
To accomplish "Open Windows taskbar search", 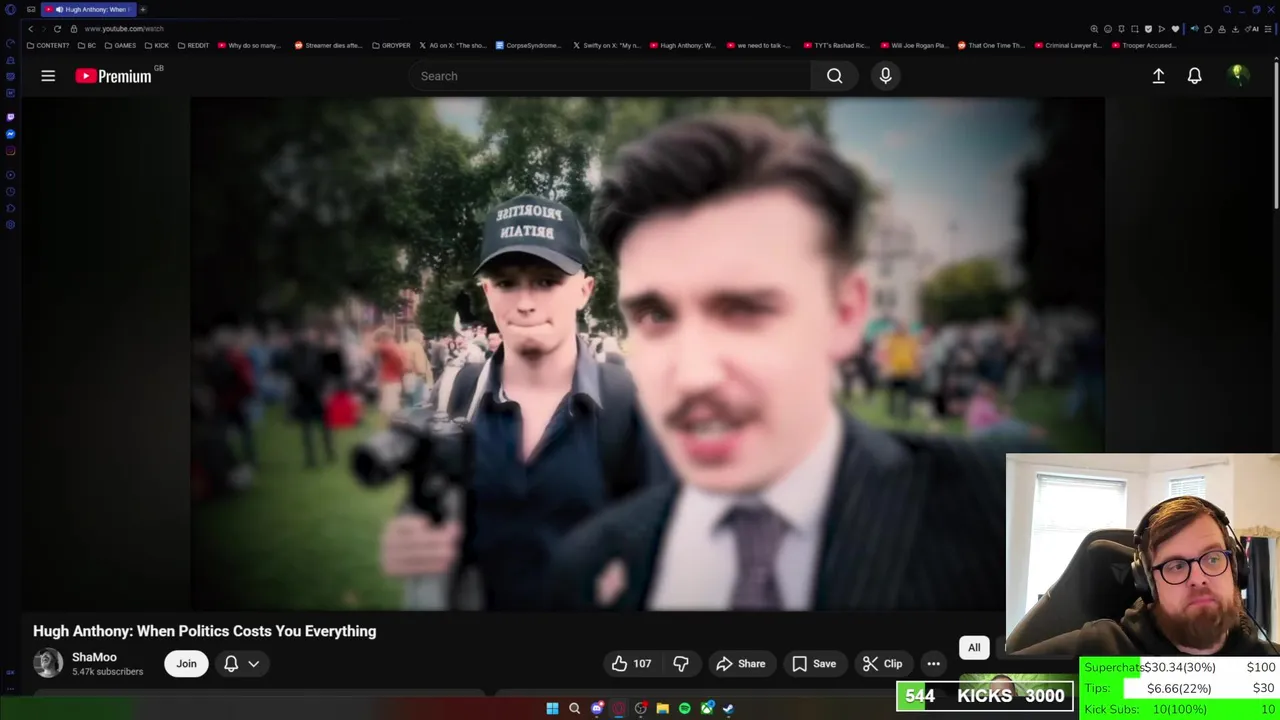I will pos(574,708).
